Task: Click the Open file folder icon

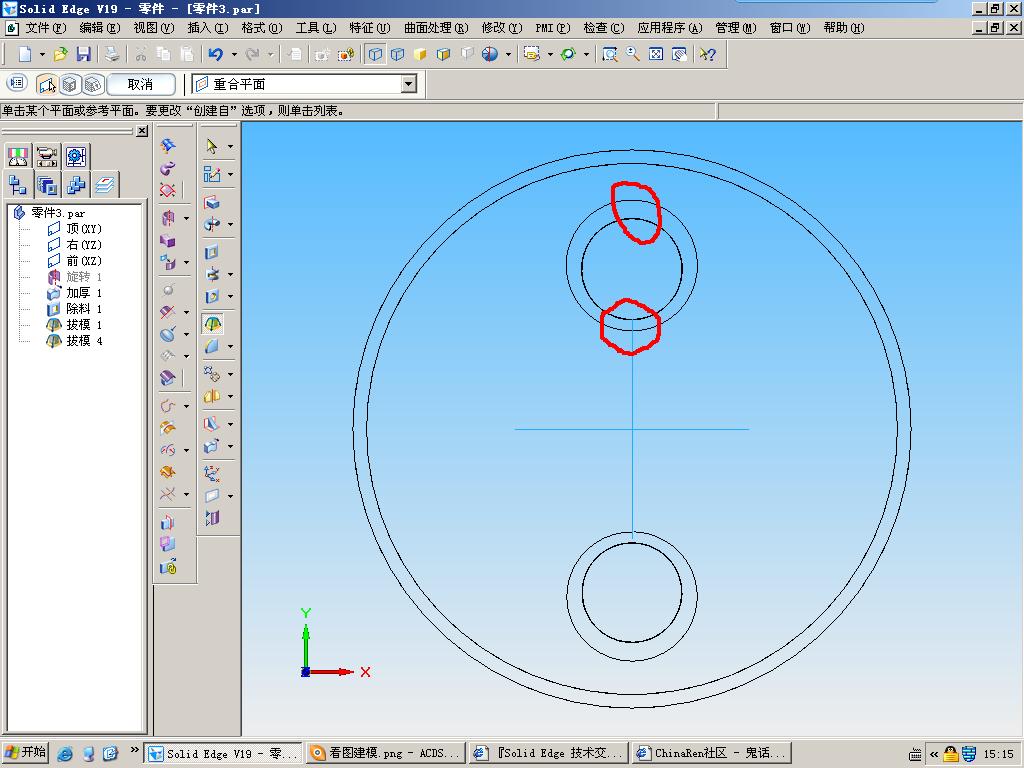Action: pyautogui.click(x=60, y=54)
